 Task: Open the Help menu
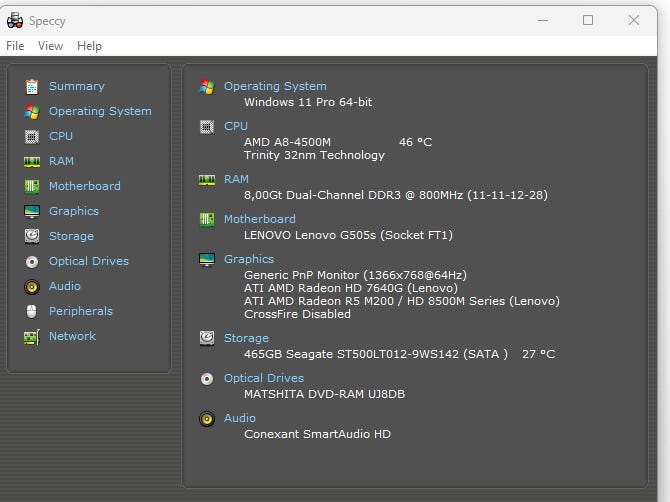(x=89, y=46)
